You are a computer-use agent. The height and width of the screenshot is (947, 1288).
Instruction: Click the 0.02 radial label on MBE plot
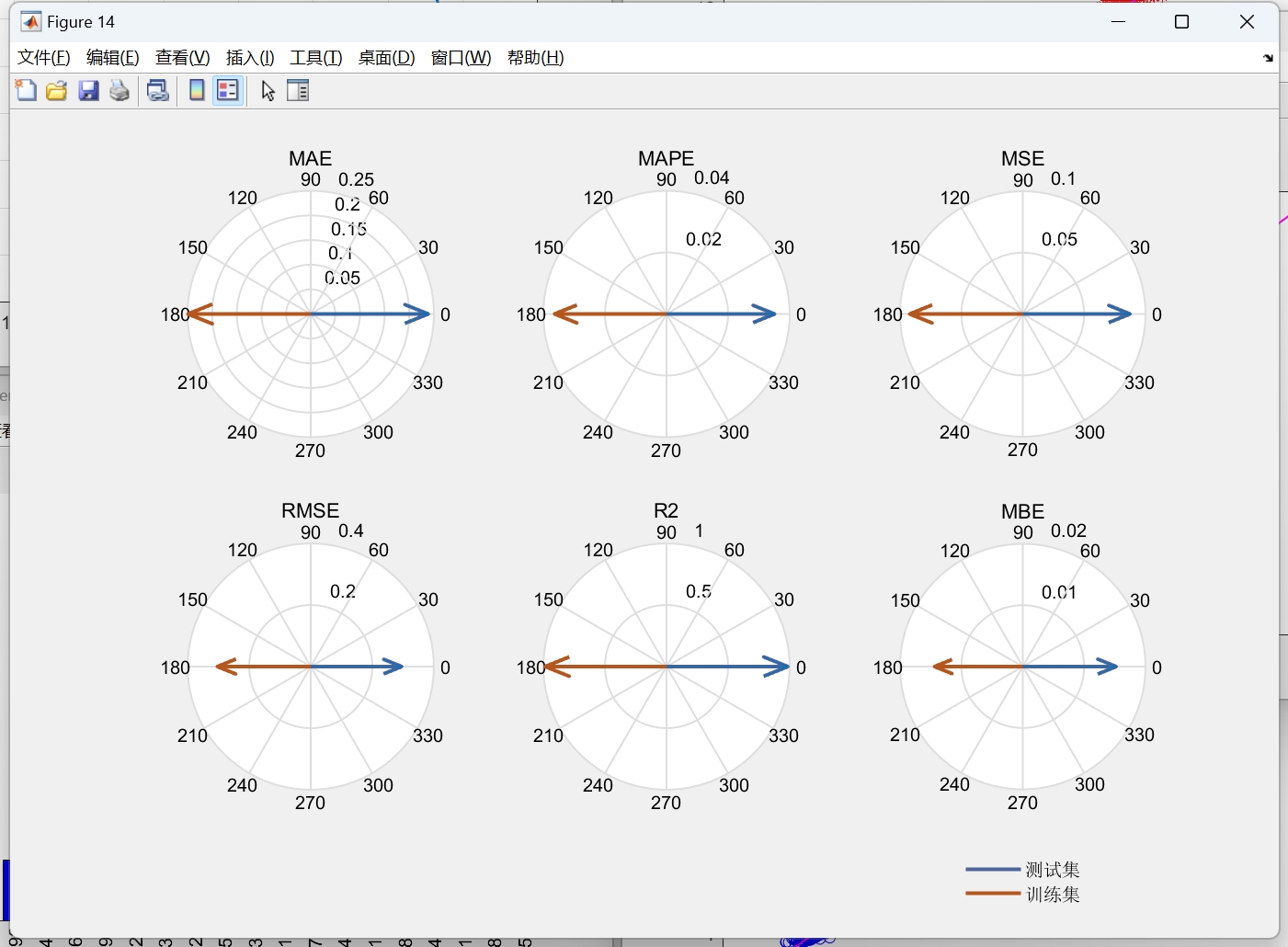(x=1068, y=531)
